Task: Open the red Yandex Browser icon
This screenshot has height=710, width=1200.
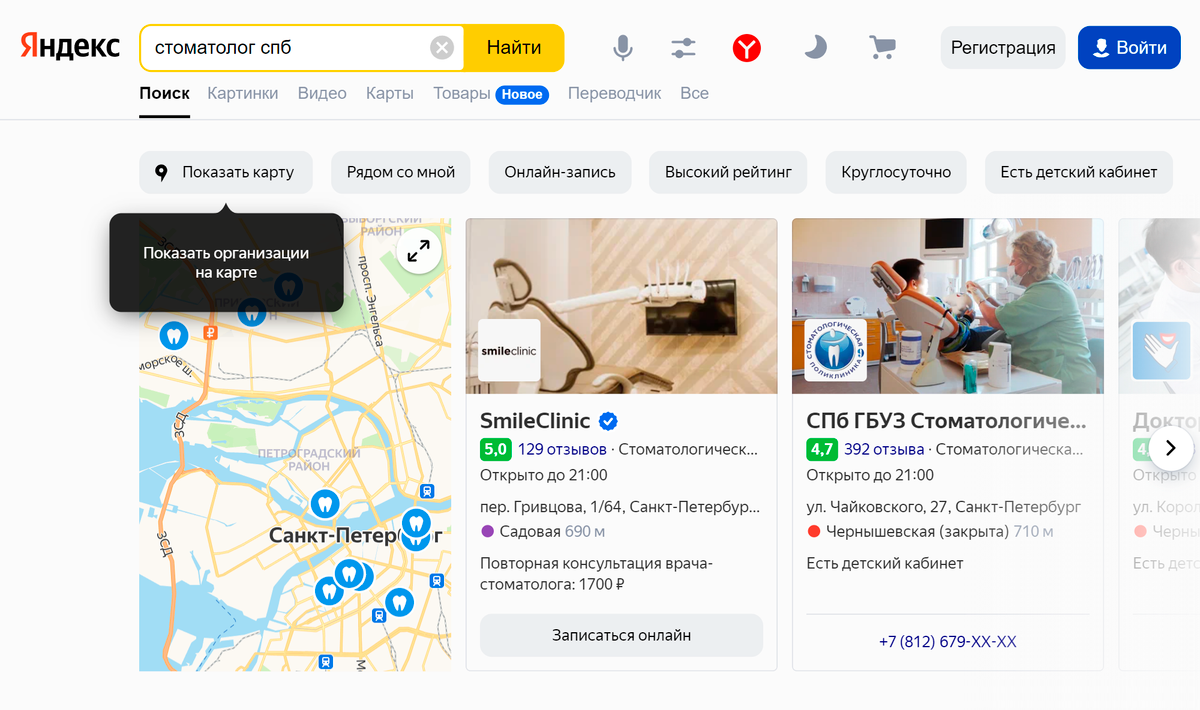Action: pyautogui.click(x=746, y=47)
